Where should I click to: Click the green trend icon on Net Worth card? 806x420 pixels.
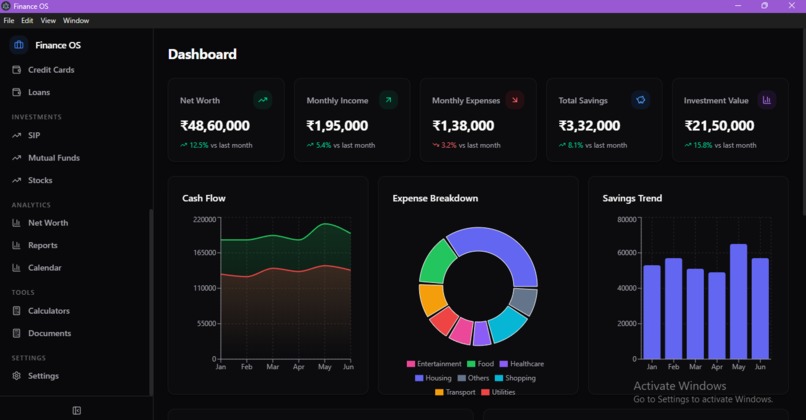pos(263,100)
